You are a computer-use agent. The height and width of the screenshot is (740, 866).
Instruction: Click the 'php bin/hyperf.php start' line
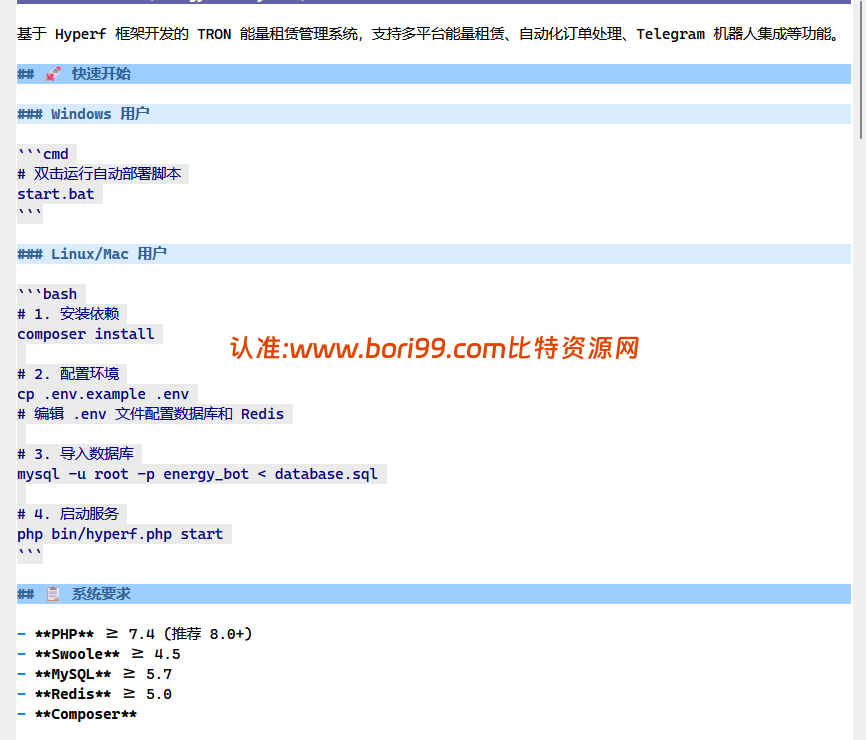pyautogui.click(x=120, y=535)
